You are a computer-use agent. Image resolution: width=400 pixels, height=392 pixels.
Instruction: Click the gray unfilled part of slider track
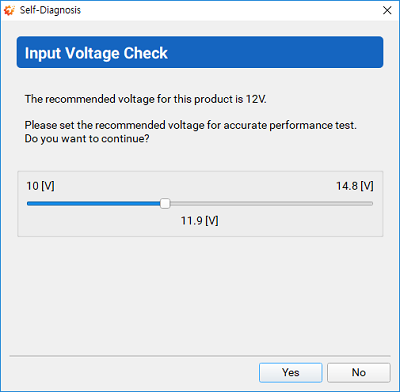point(271,203)
